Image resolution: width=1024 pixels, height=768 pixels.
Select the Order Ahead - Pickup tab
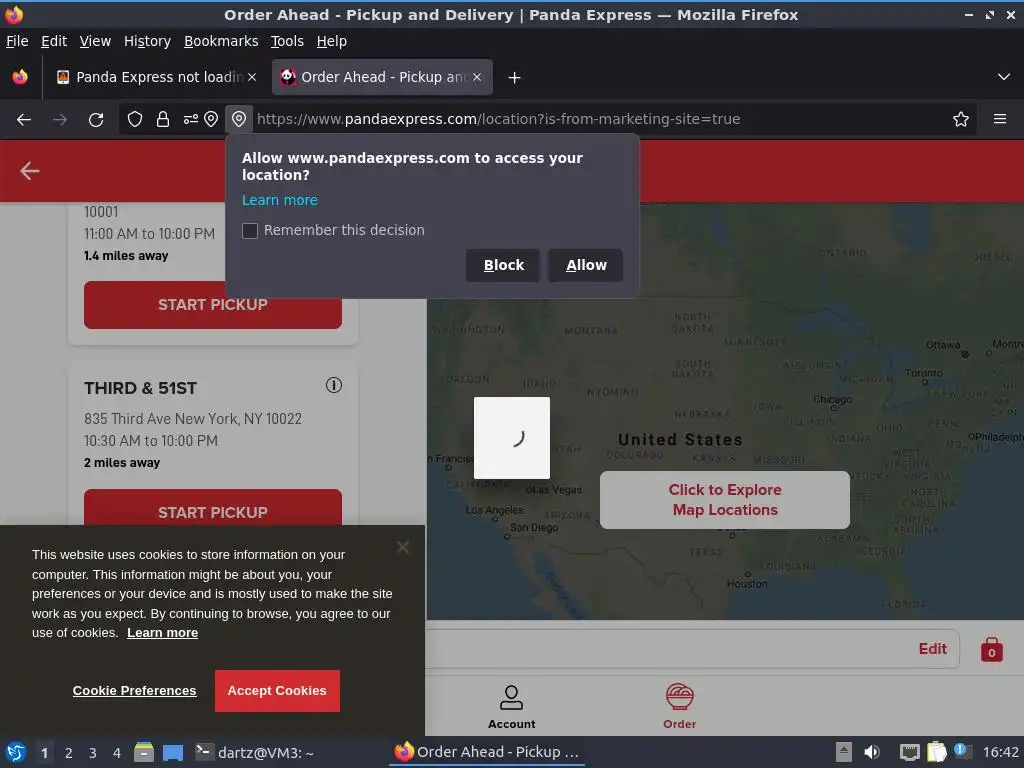[382, 77]
